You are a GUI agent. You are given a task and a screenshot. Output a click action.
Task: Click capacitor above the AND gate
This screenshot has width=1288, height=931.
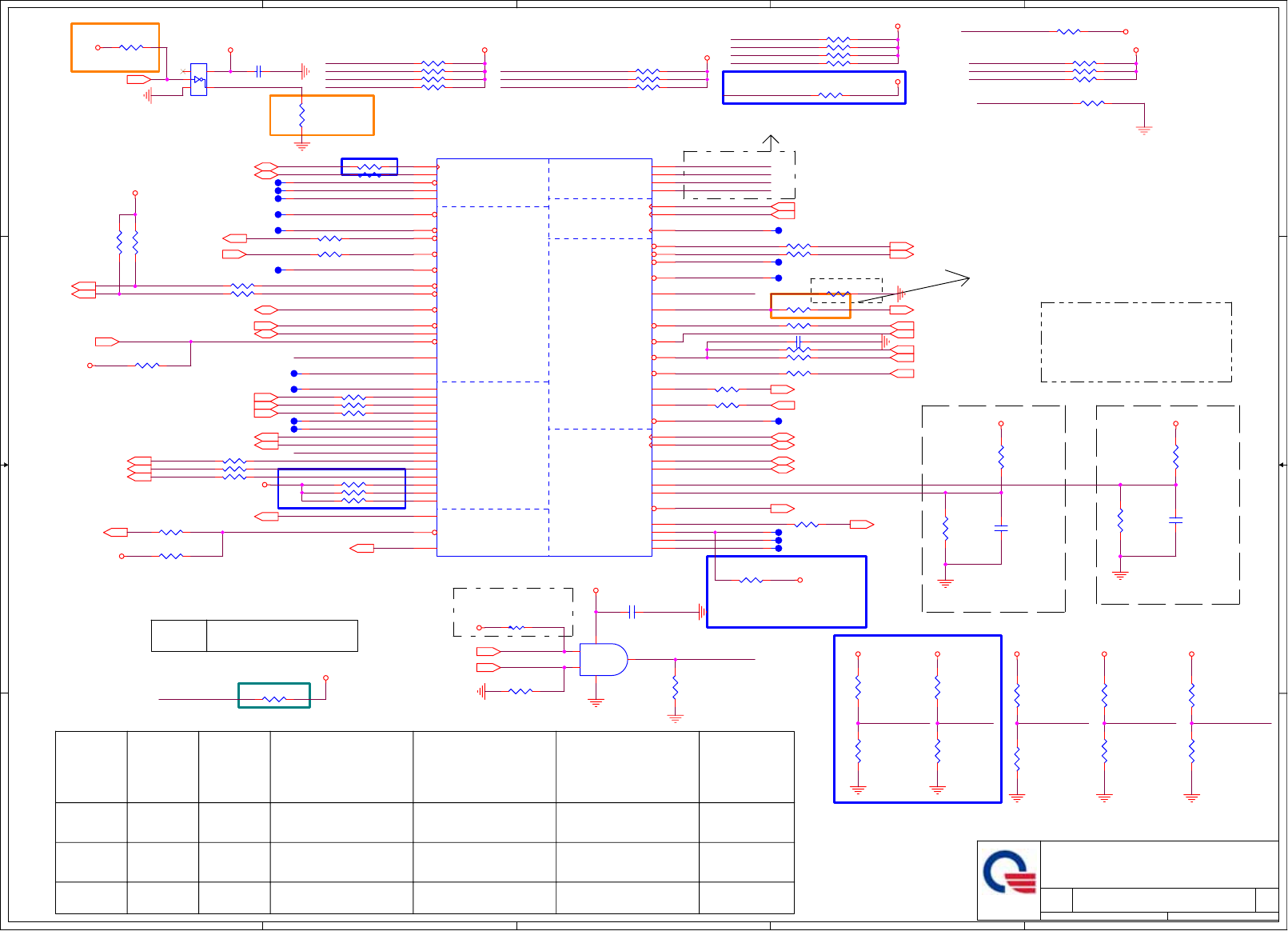point(632,612)
